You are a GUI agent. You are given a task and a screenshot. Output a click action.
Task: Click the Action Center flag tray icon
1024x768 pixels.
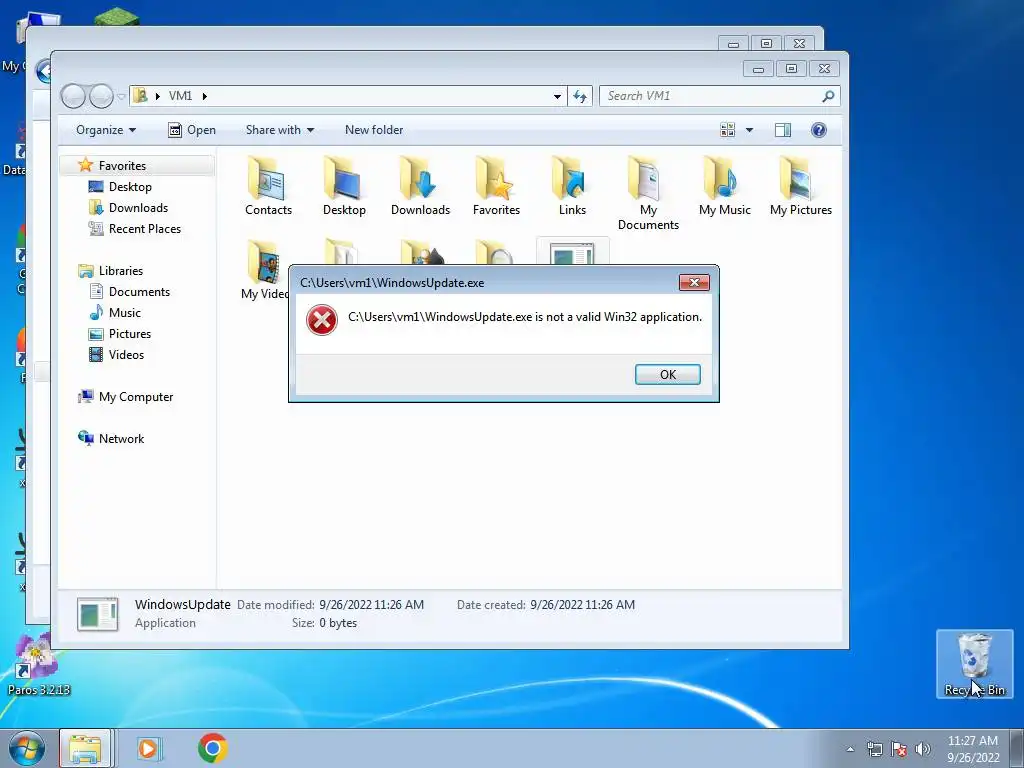point(899,749)
